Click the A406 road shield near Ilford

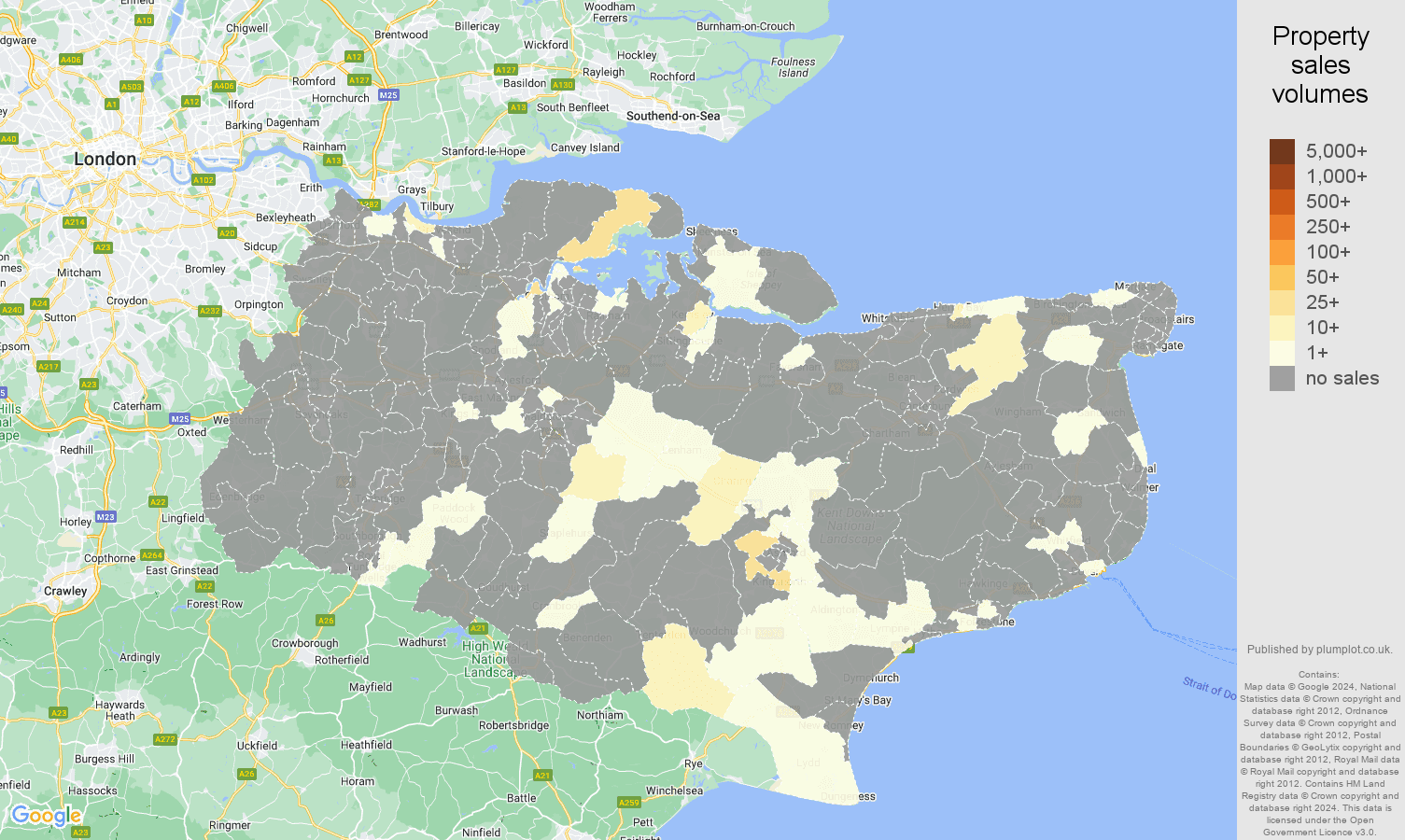click(224, 86)
